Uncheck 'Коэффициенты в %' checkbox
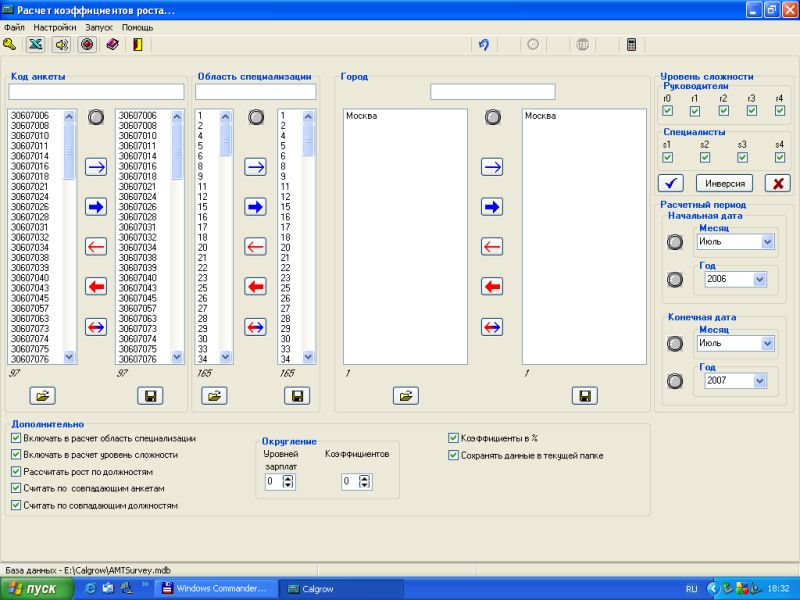800x600 pixels. point(453,438)
